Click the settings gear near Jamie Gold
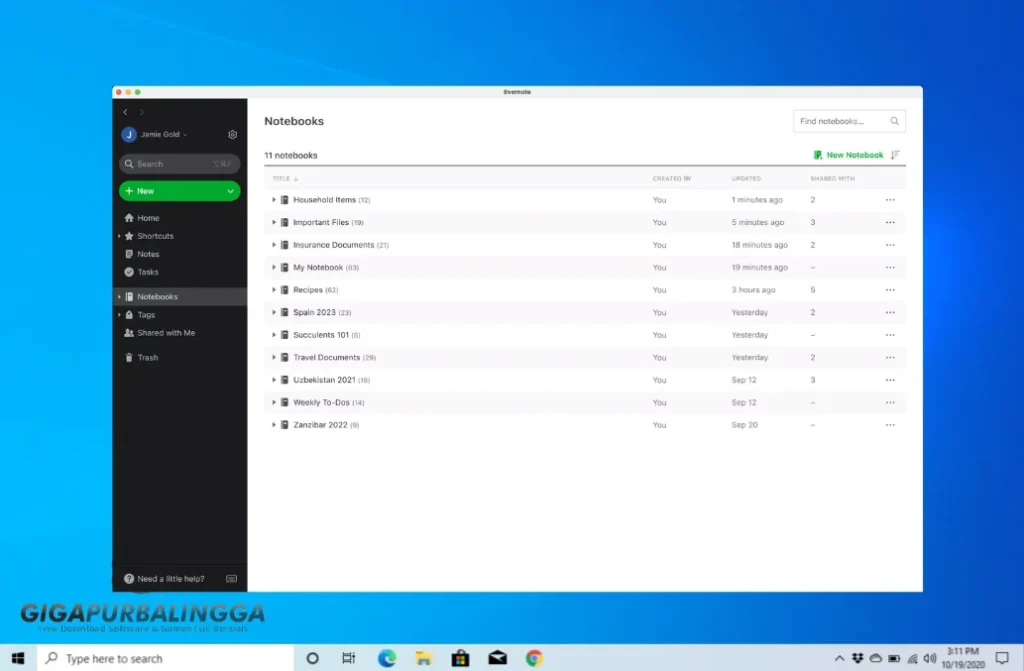This screenshot has height=671, width=1024. [232, 134]
